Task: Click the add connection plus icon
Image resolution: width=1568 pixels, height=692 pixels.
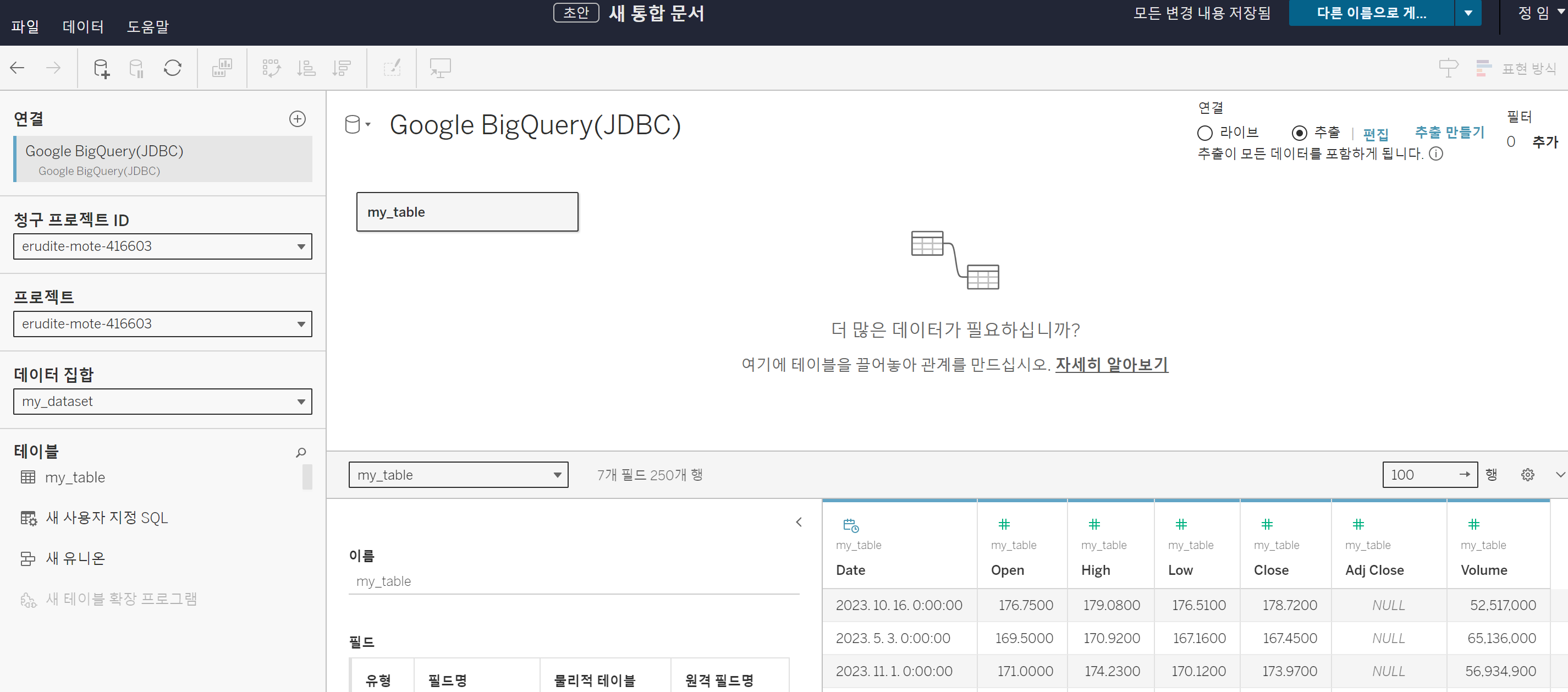Action: click(x=297, y=119)
